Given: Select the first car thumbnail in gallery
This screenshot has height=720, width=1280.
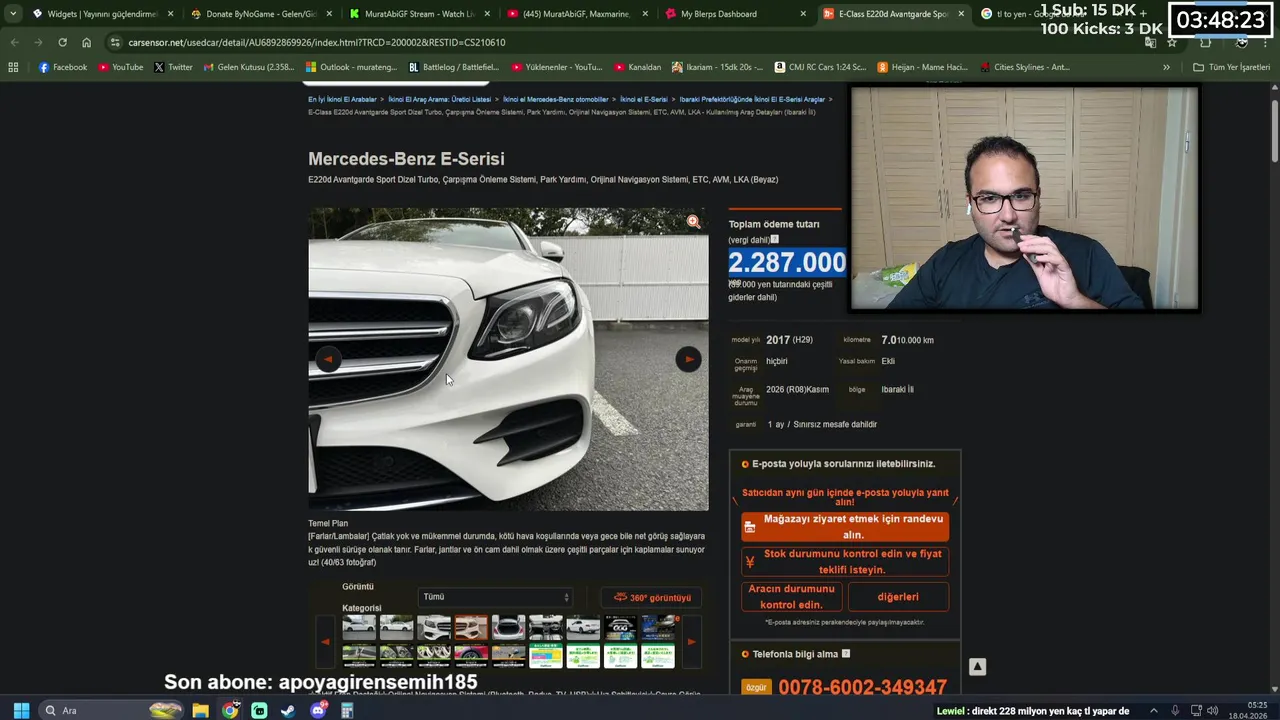Looking at the screenshot, I should tap(359, 628).
